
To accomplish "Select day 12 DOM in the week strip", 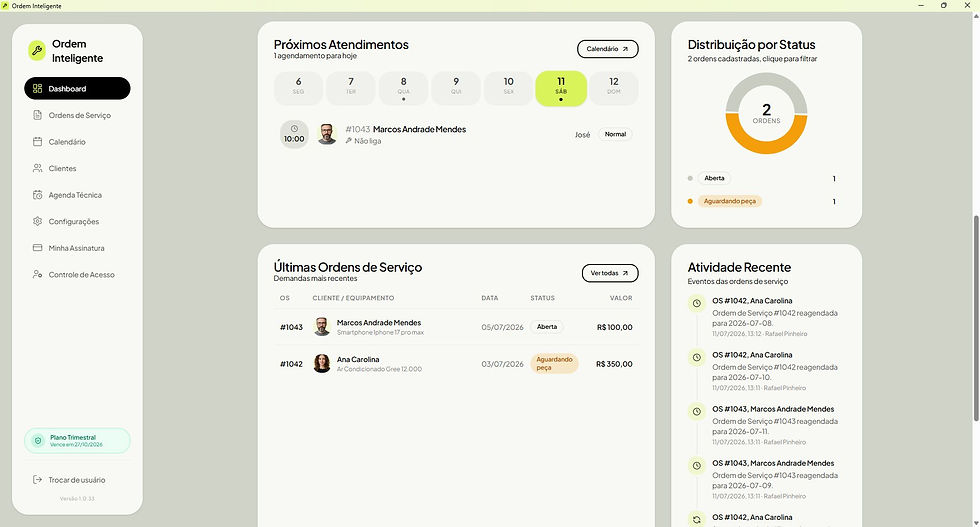I will pos(614,88).
